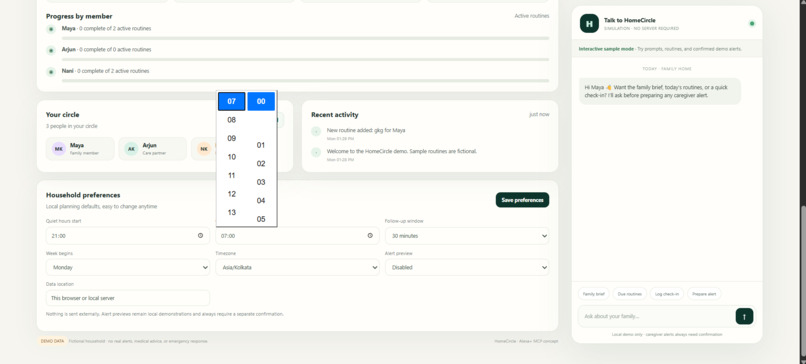This screenshot has width=806, height=364.
Task: Click the just now timestamp
Action: 539,114
